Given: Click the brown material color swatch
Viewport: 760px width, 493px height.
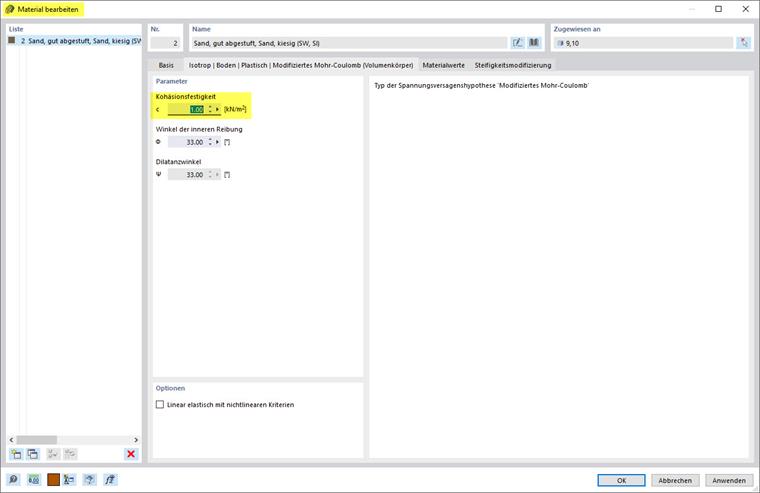Looking at the screenshot, I should (x=53, y=480).
